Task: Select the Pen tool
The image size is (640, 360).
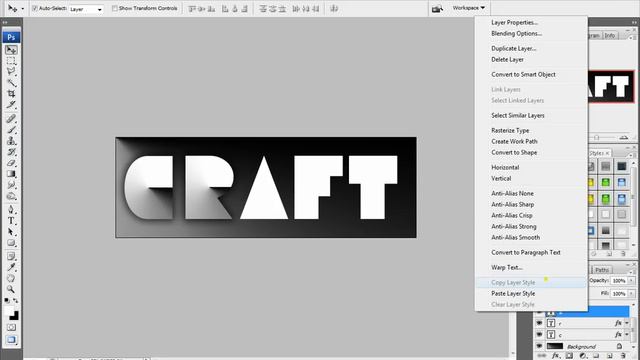Action: [x=11, y=210]
